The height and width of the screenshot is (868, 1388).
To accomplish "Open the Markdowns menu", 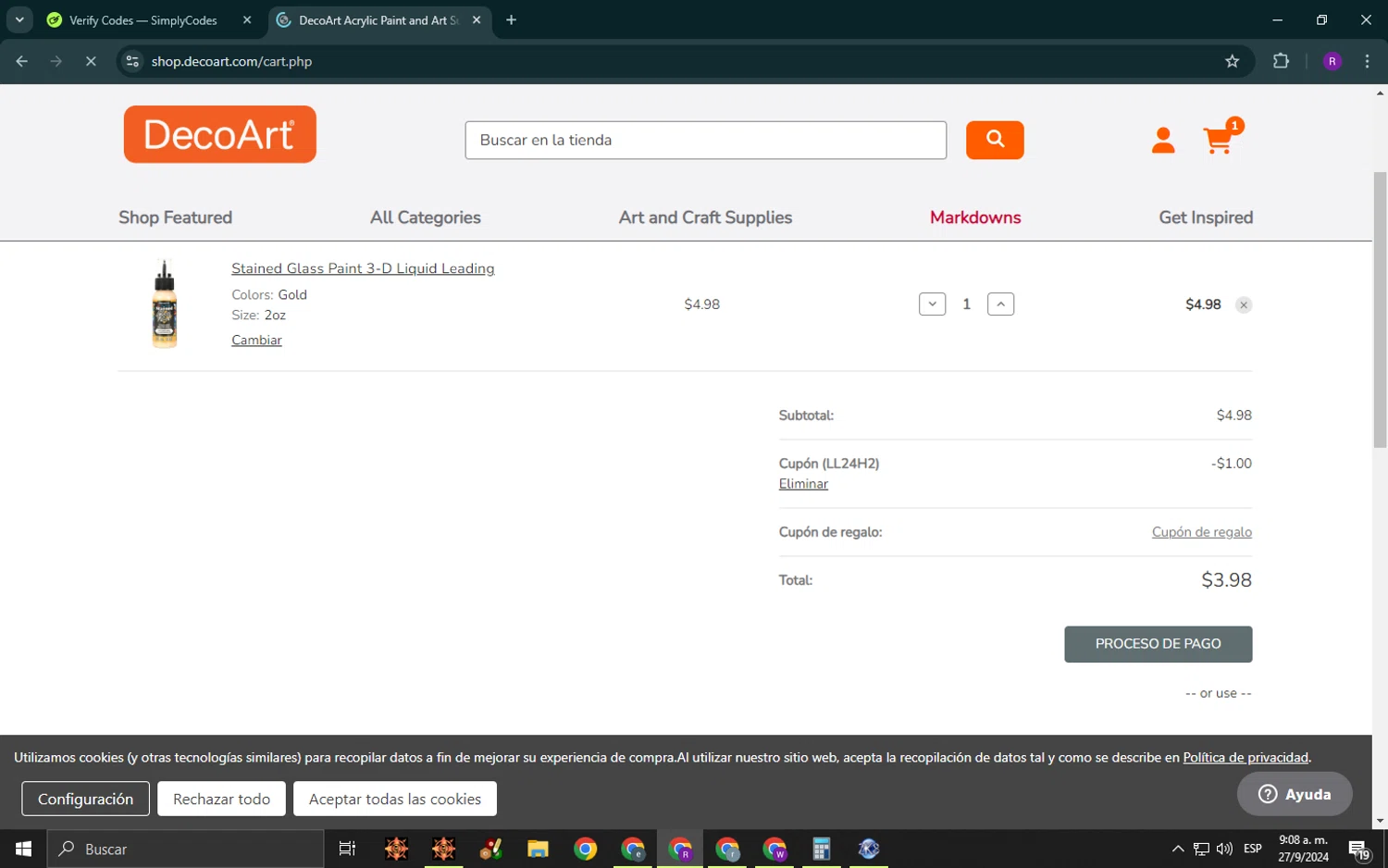I will [x=975, y=217].
